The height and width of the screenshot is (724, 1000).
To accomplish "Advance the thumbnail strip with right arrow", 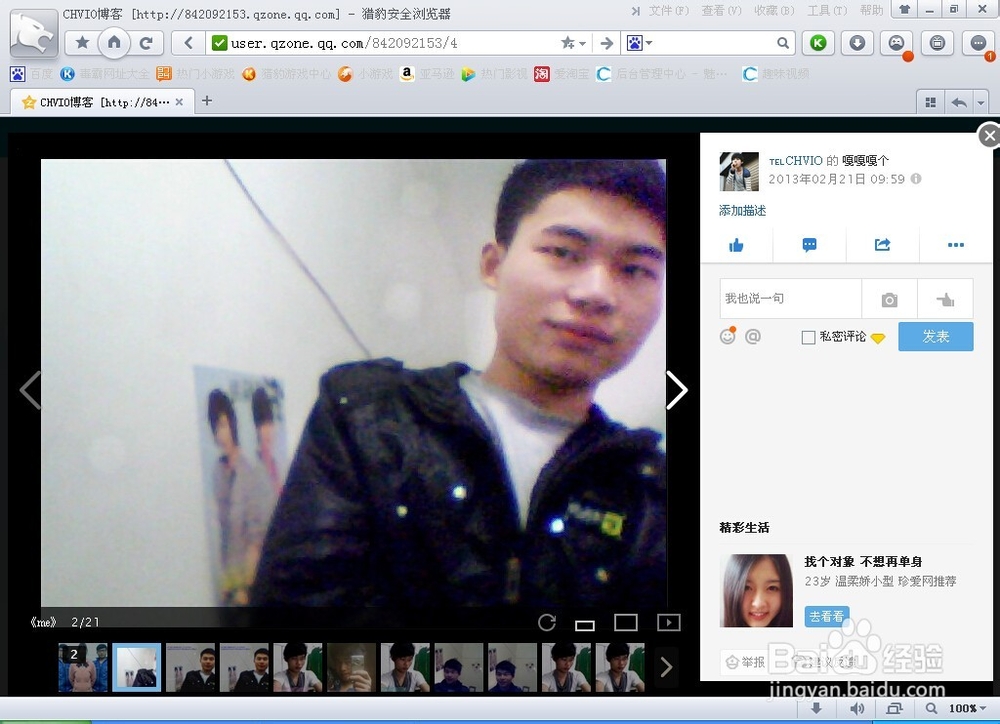I will 666,667.
